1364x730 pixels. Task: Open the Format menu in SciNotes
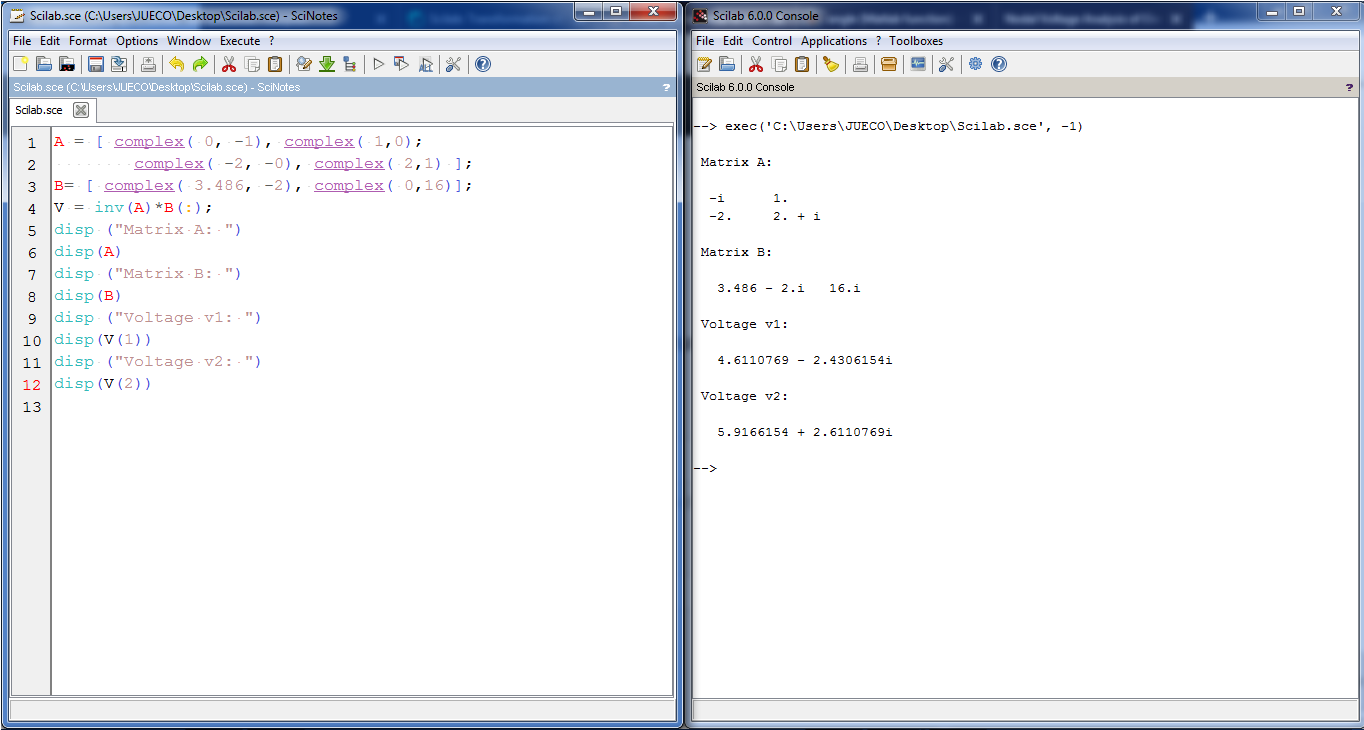coord(88,41)
